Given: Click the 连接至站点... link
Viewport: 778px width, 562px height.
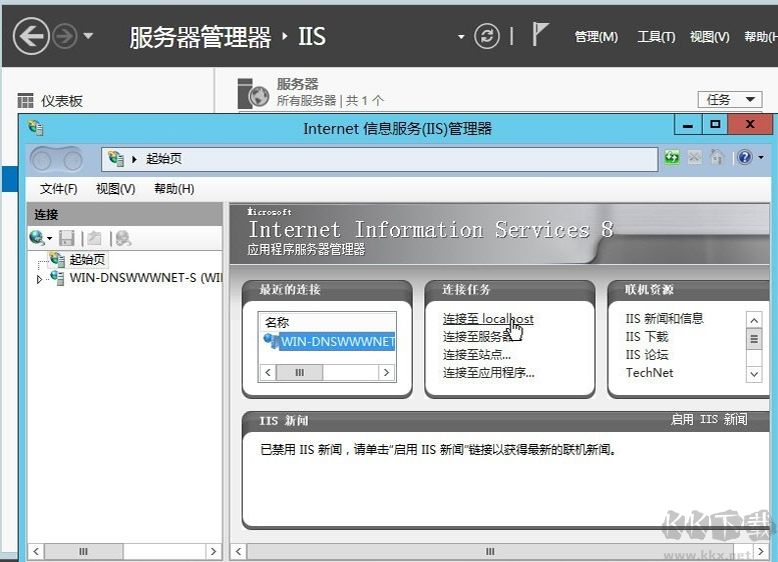Looking at the screenshot, I should tap(477, 355).
